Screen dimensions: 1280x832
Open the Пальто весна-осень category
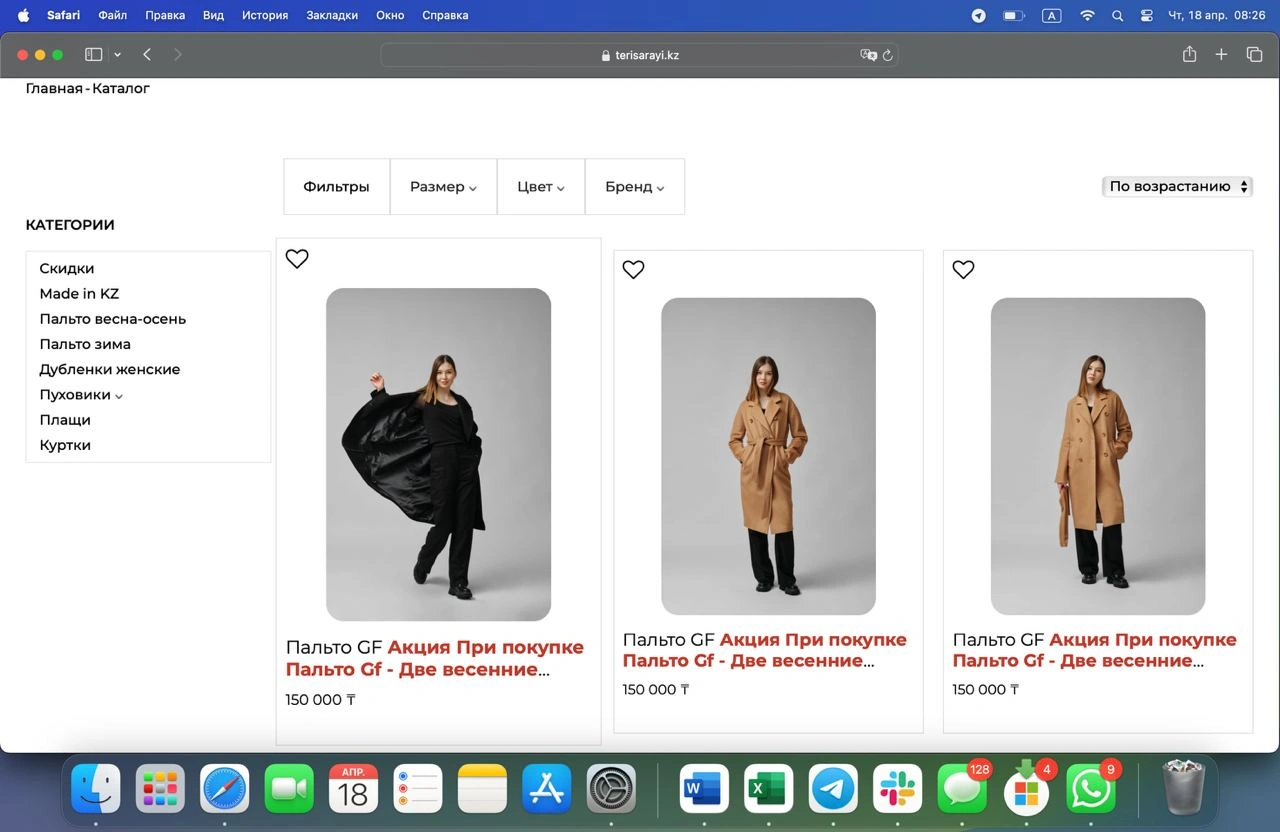pos(113,319)
